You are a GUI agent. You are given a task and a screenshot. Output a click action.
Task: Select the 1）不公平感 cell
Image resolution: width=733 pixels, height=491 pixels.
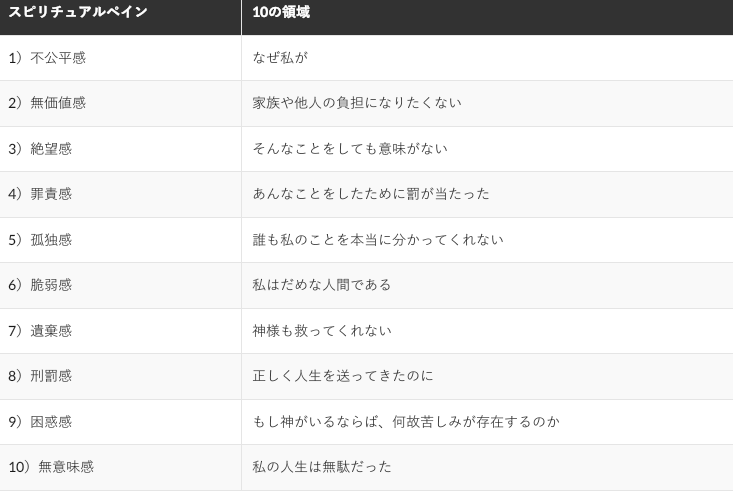coord(47,58)
